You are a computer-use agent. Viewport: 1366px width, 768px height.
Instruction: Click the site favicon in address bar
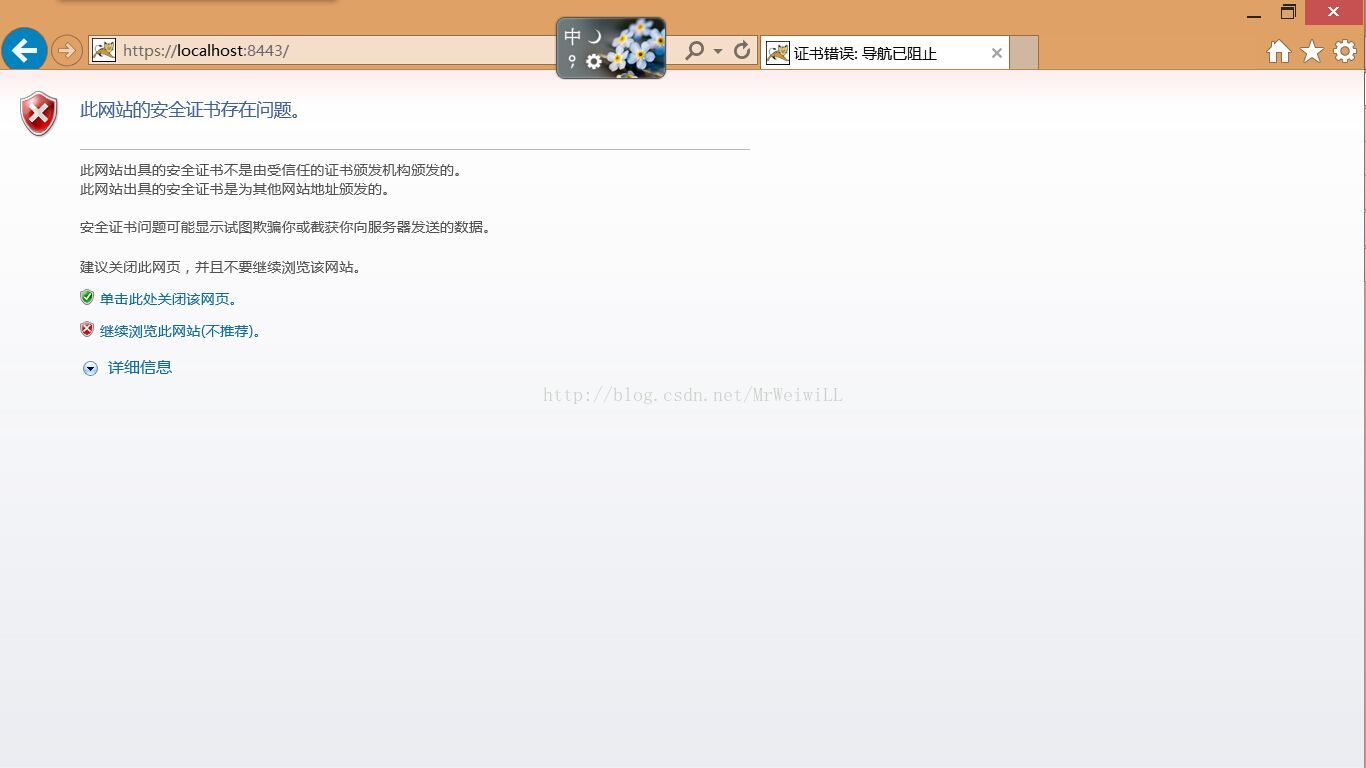[x=104, y=50]
